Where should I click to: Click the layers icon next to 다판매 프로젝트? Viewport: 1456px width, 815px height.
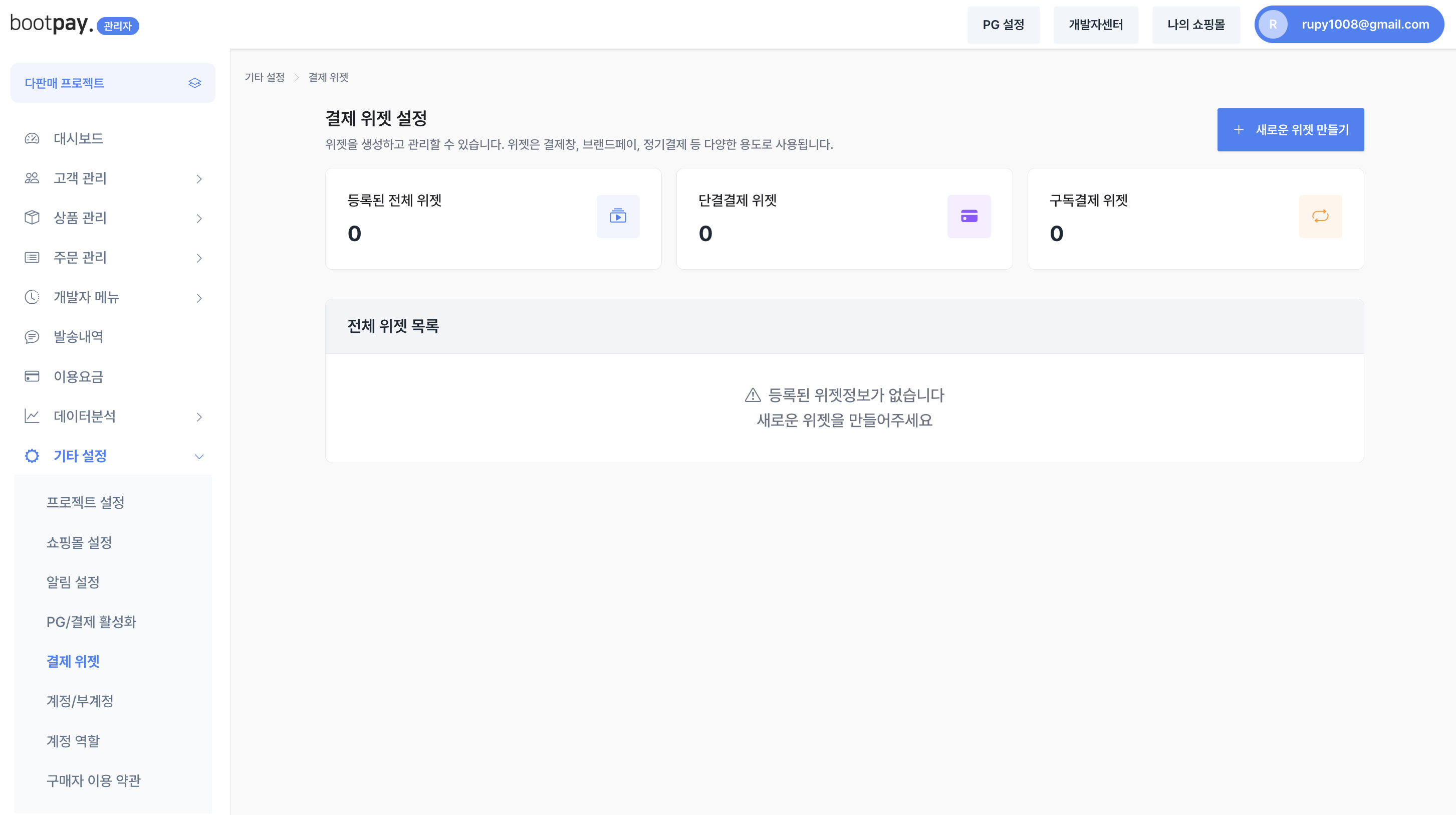(x=194, y=83)
